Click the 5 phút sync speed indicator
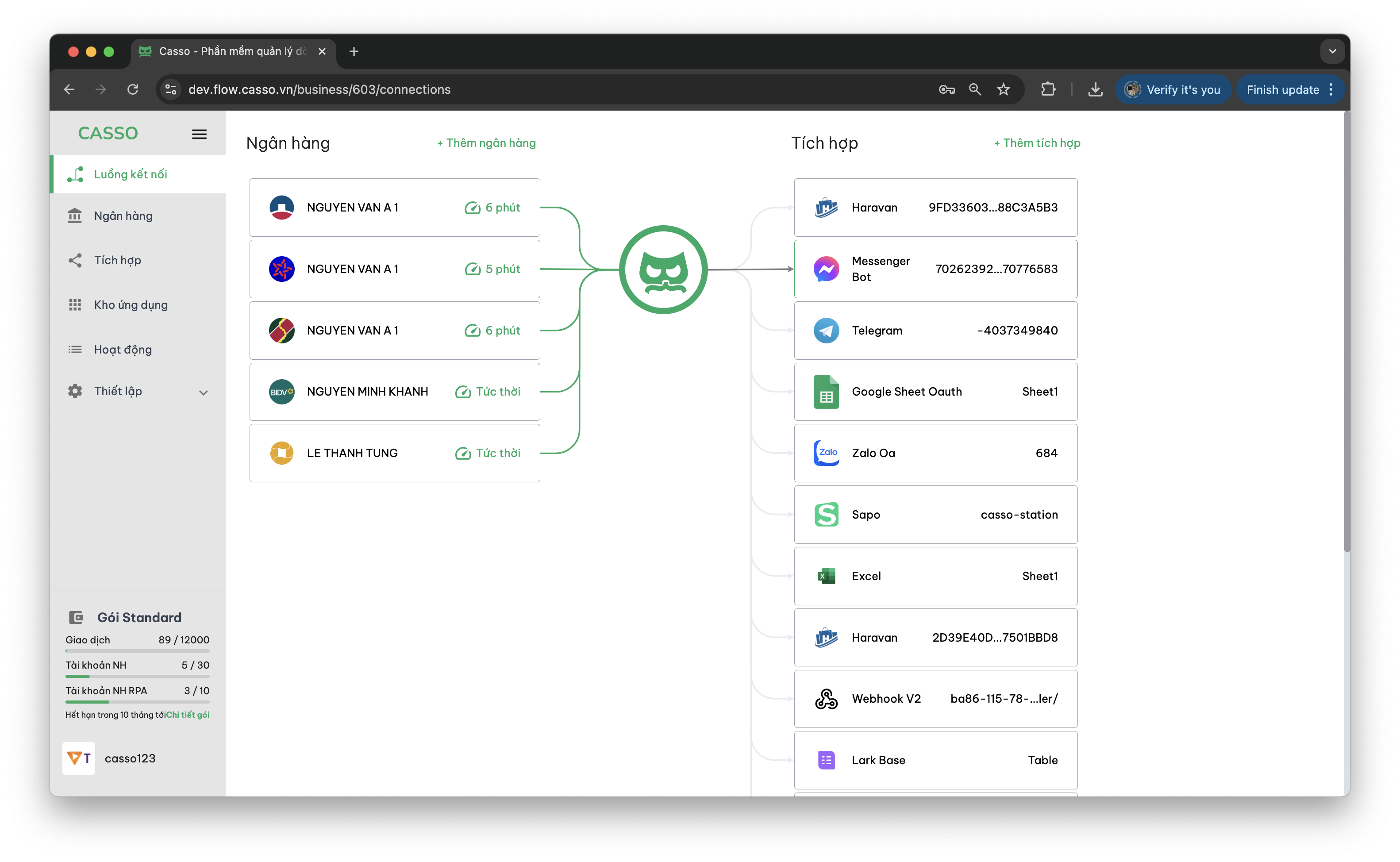Image resolution: width=1400 pixels, height=862 pixels. 492,269
